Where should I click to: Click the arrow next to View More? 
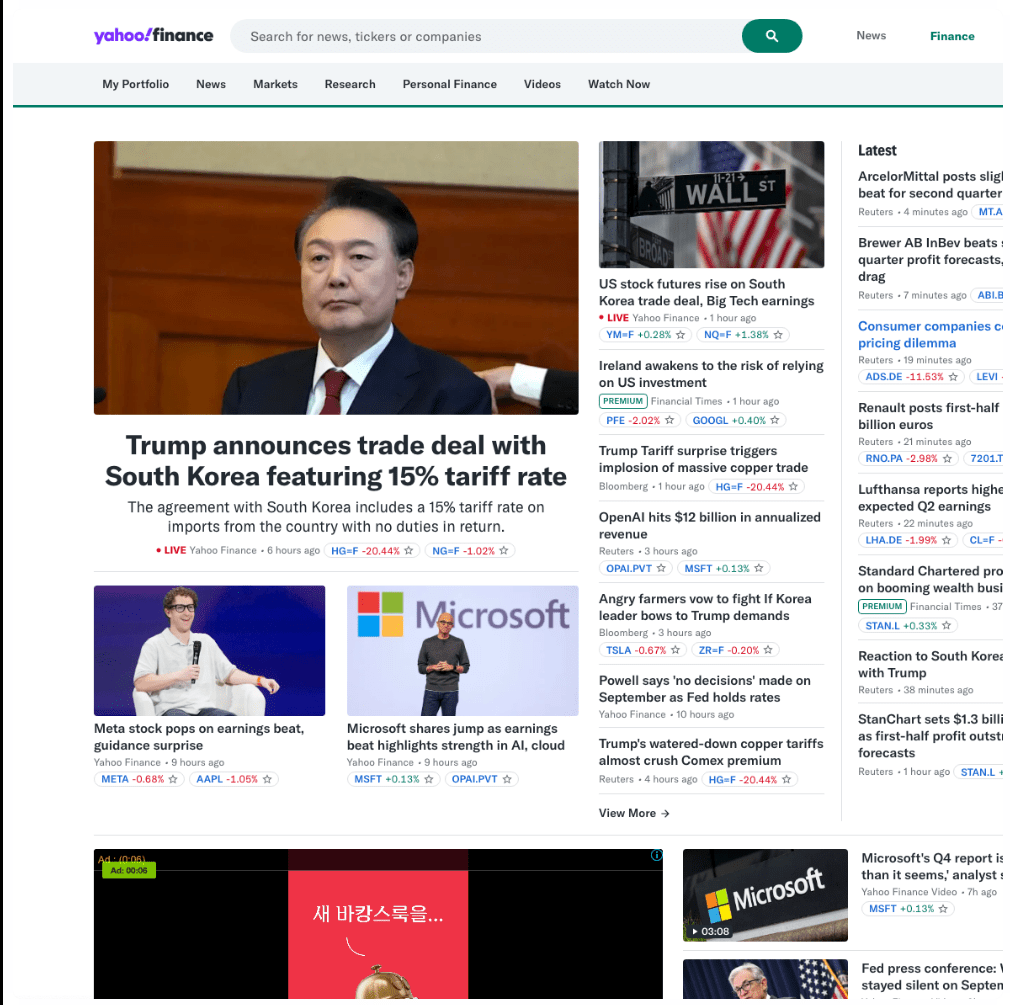tap(665, 814)
